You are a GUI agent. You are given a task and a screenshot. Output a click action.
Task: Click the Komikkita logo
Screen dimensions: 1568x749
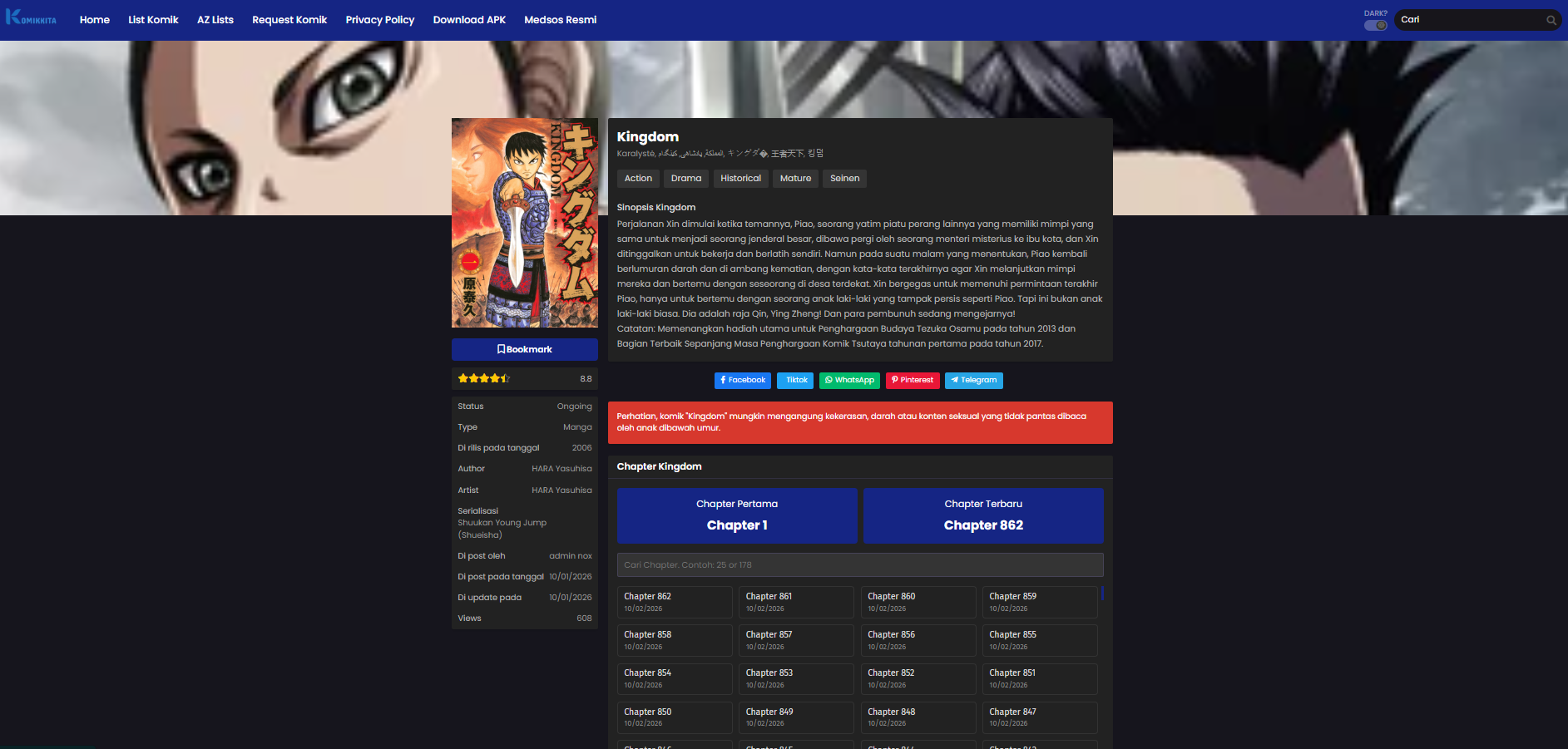tap(31, 17)
